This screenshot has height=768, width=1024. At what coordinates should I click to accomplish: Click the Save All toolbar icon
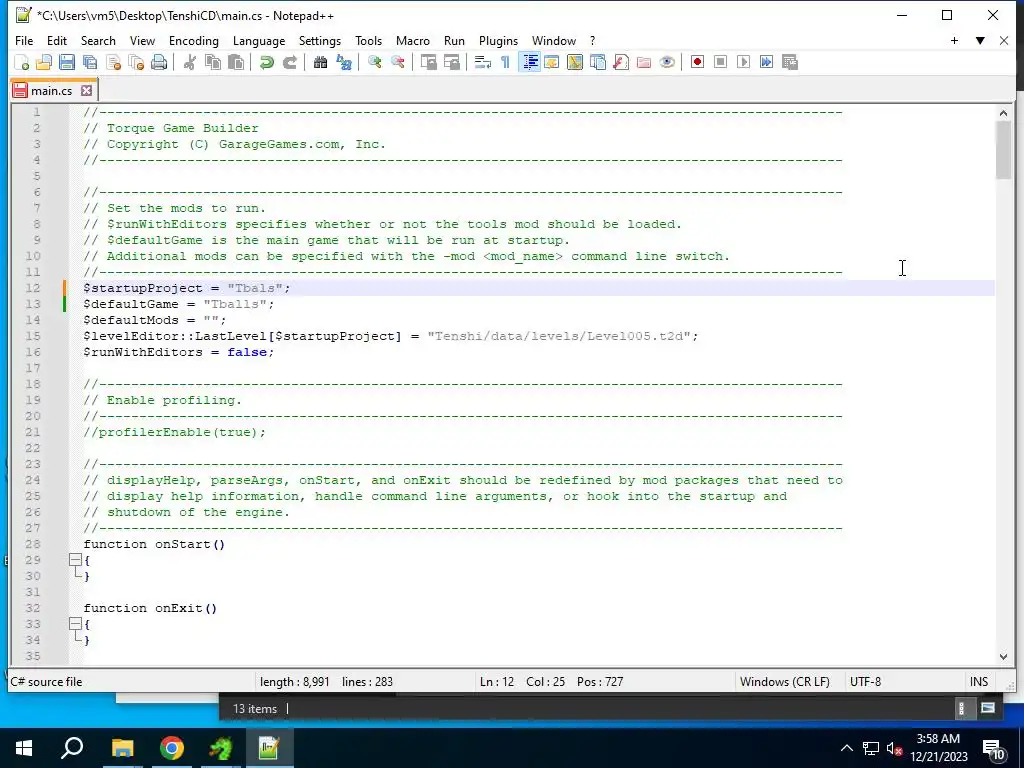pos(90,62)
